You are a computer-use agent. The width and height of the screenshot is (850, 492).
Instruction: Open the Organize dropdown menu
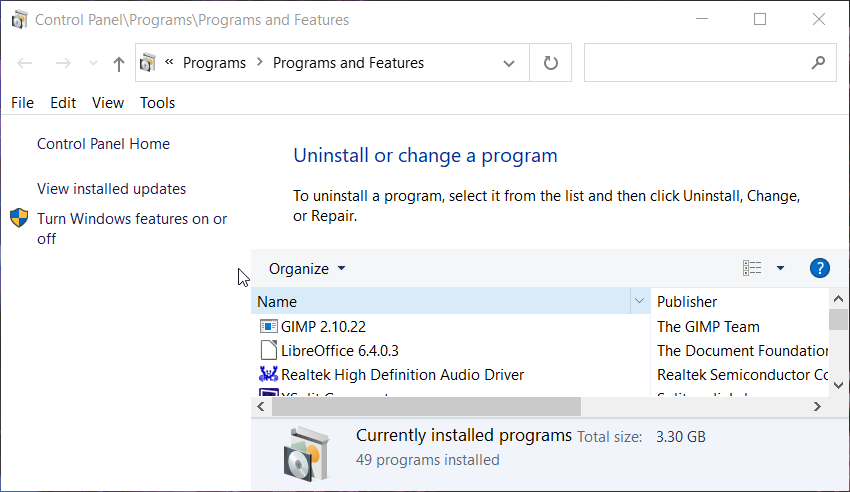(x=307, y=268)
